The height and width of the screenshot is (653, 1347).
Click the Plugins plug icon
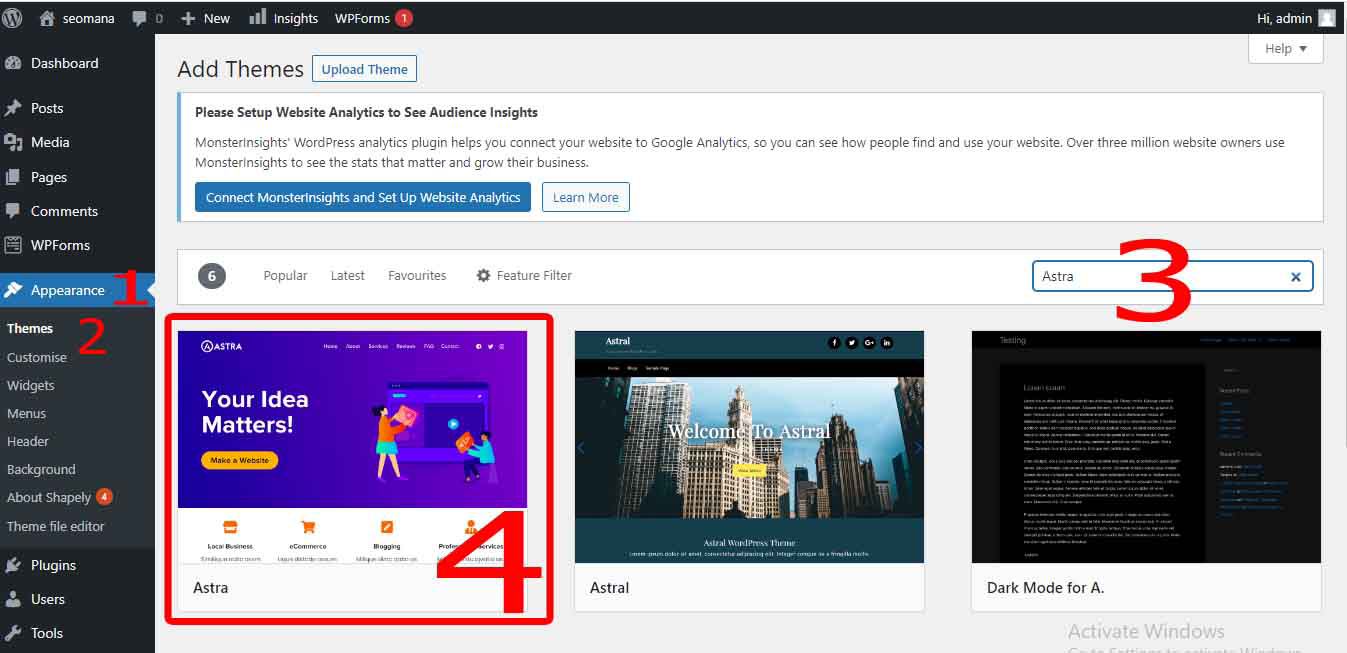point(13,565)
